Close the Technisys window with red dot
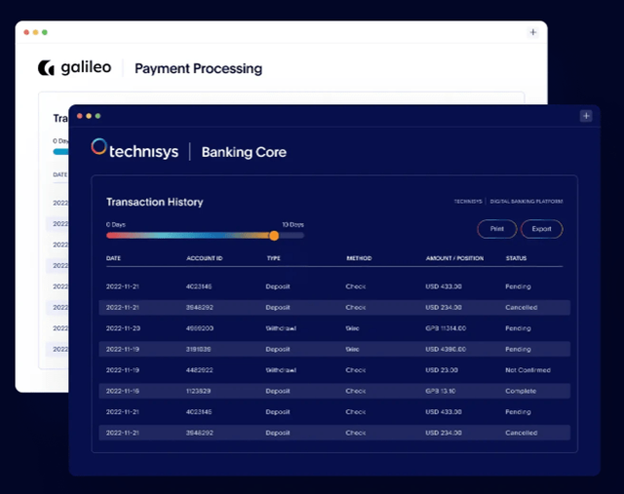 (x=80, y=116)
